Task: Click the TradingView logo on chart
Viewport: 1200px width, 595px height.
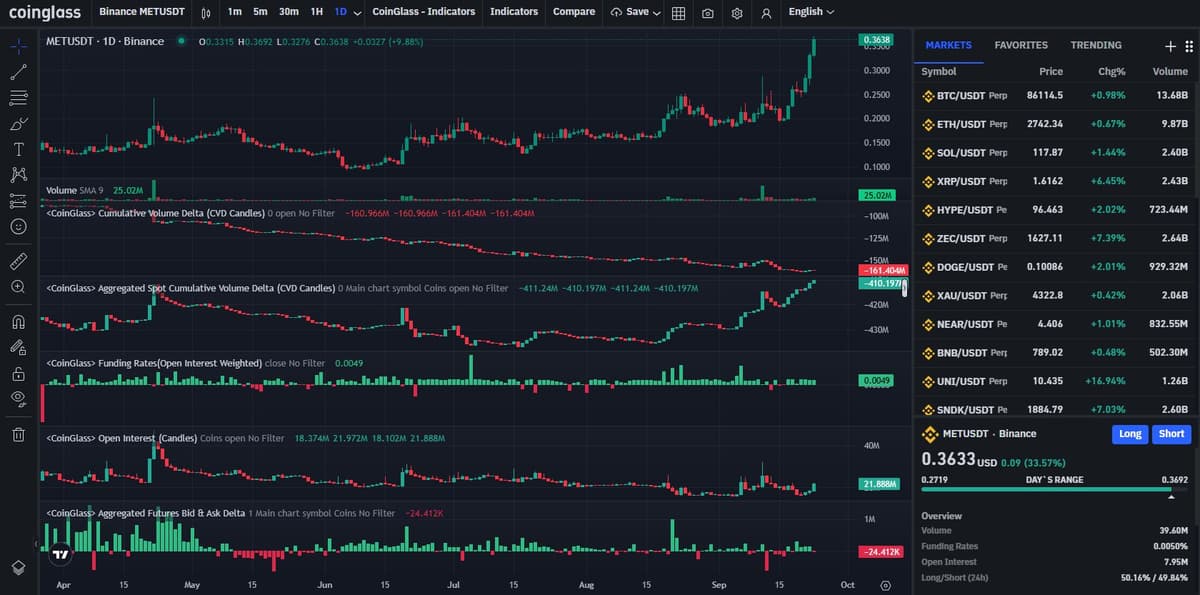Action: [x=61, y=554]
